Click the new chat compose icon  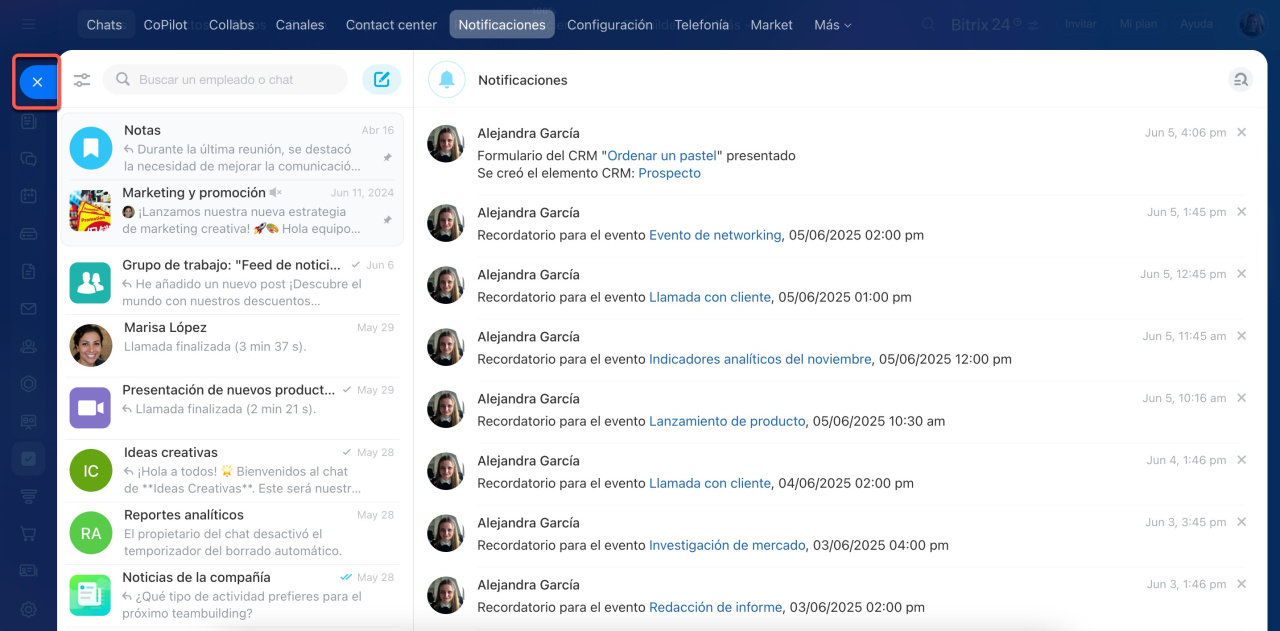click(x=381, y=80)
